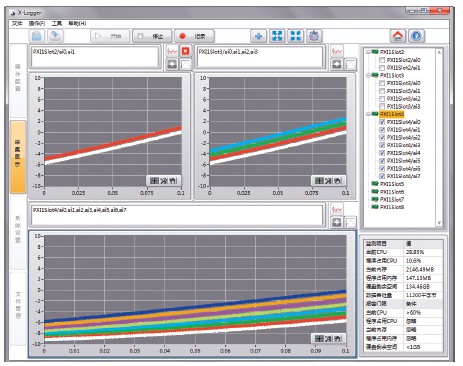Click the device tree scroll-up arrow
The height and width of the screenshot is (366, 463).
coord(439,52)
